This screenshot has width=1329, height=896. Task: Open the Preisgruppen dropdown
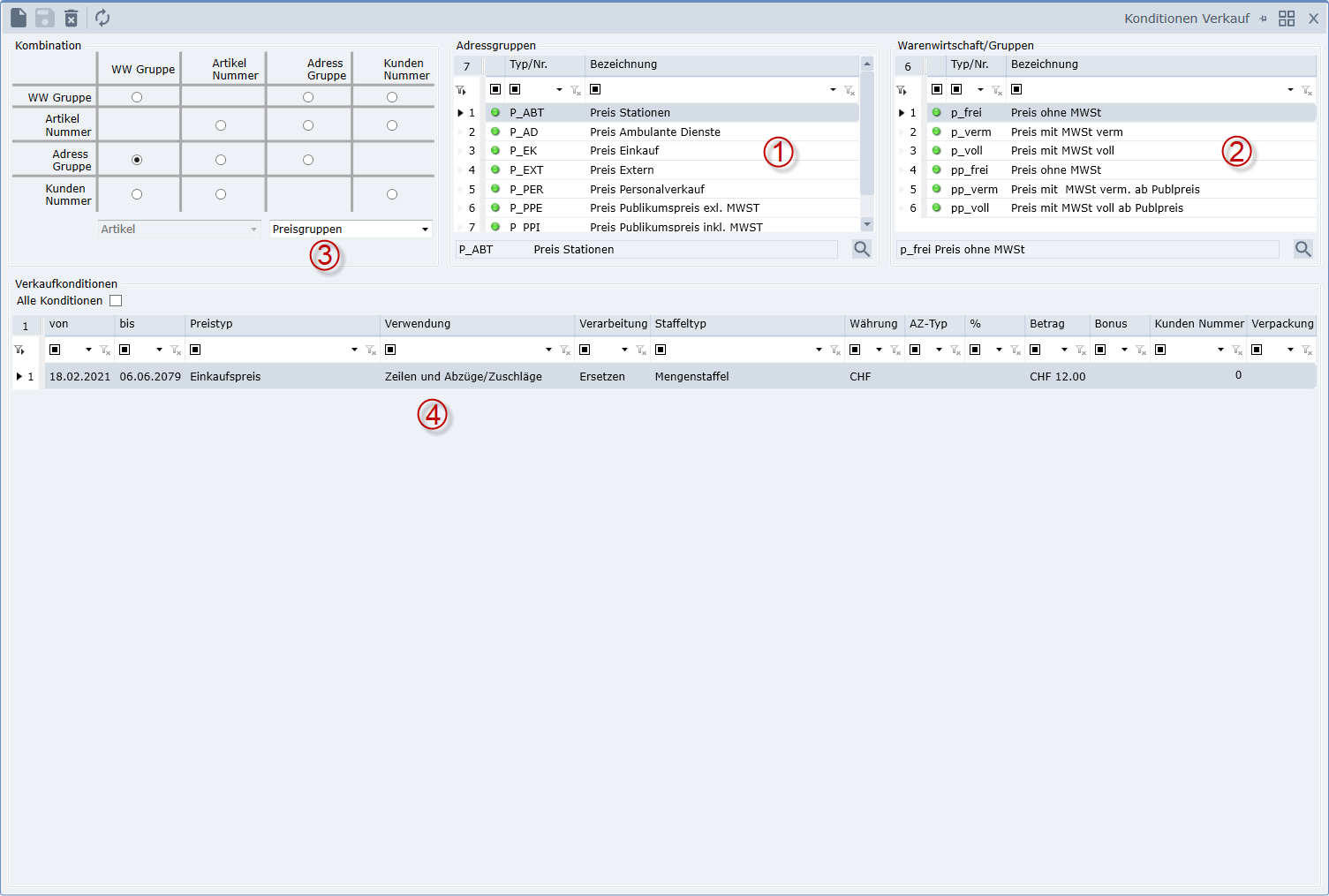point(425,230)
